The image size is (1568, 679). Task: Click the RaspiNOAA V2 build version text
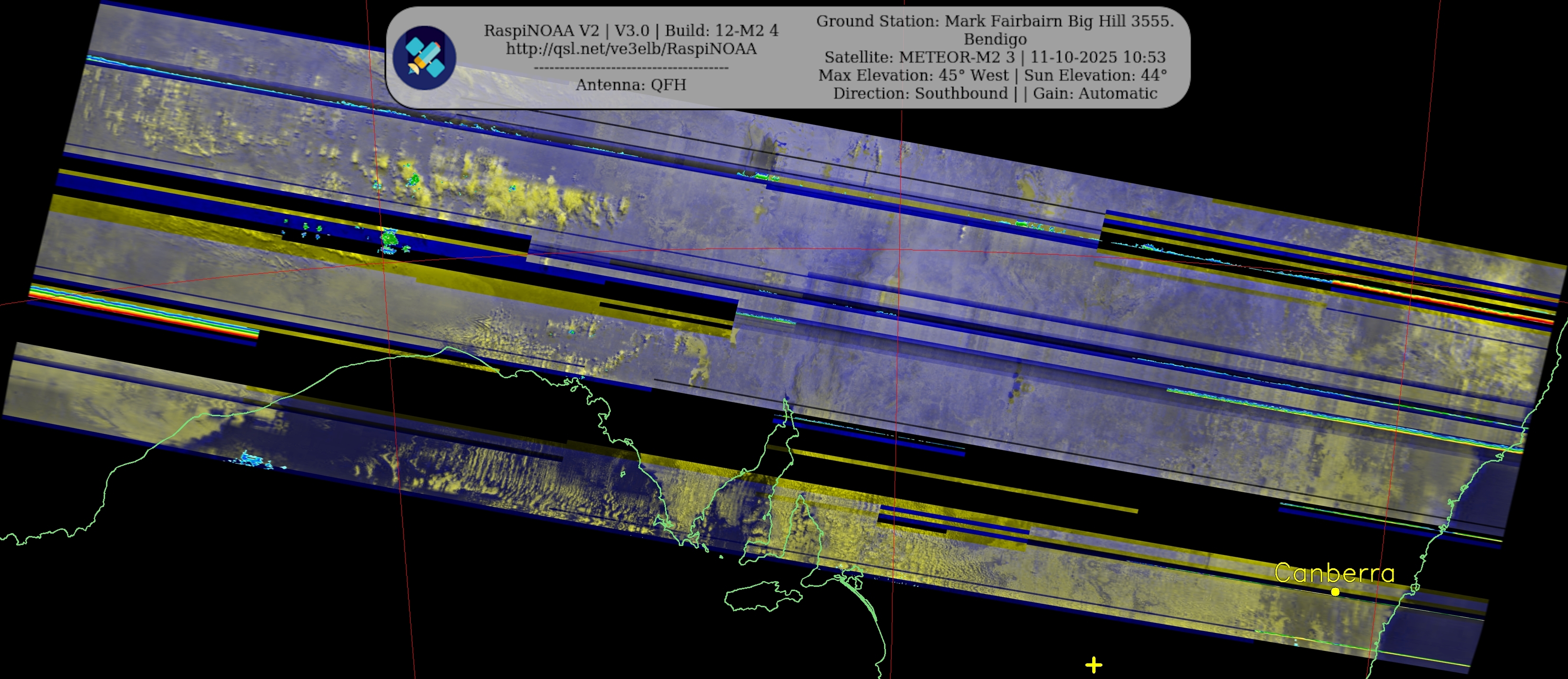pos(631,30)
